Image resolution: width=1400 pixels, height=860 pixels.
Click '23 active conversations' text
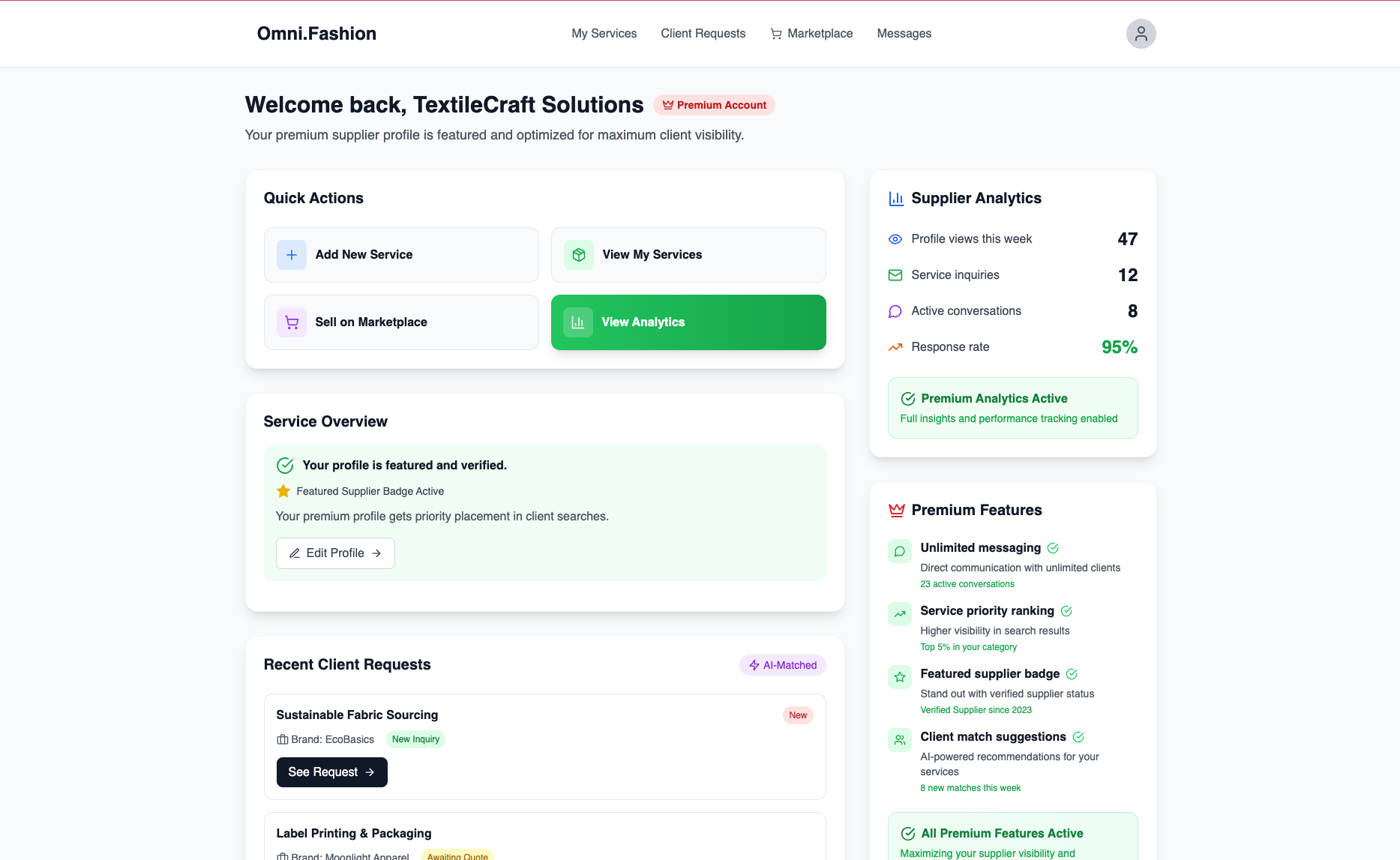[x=967, y=584]
